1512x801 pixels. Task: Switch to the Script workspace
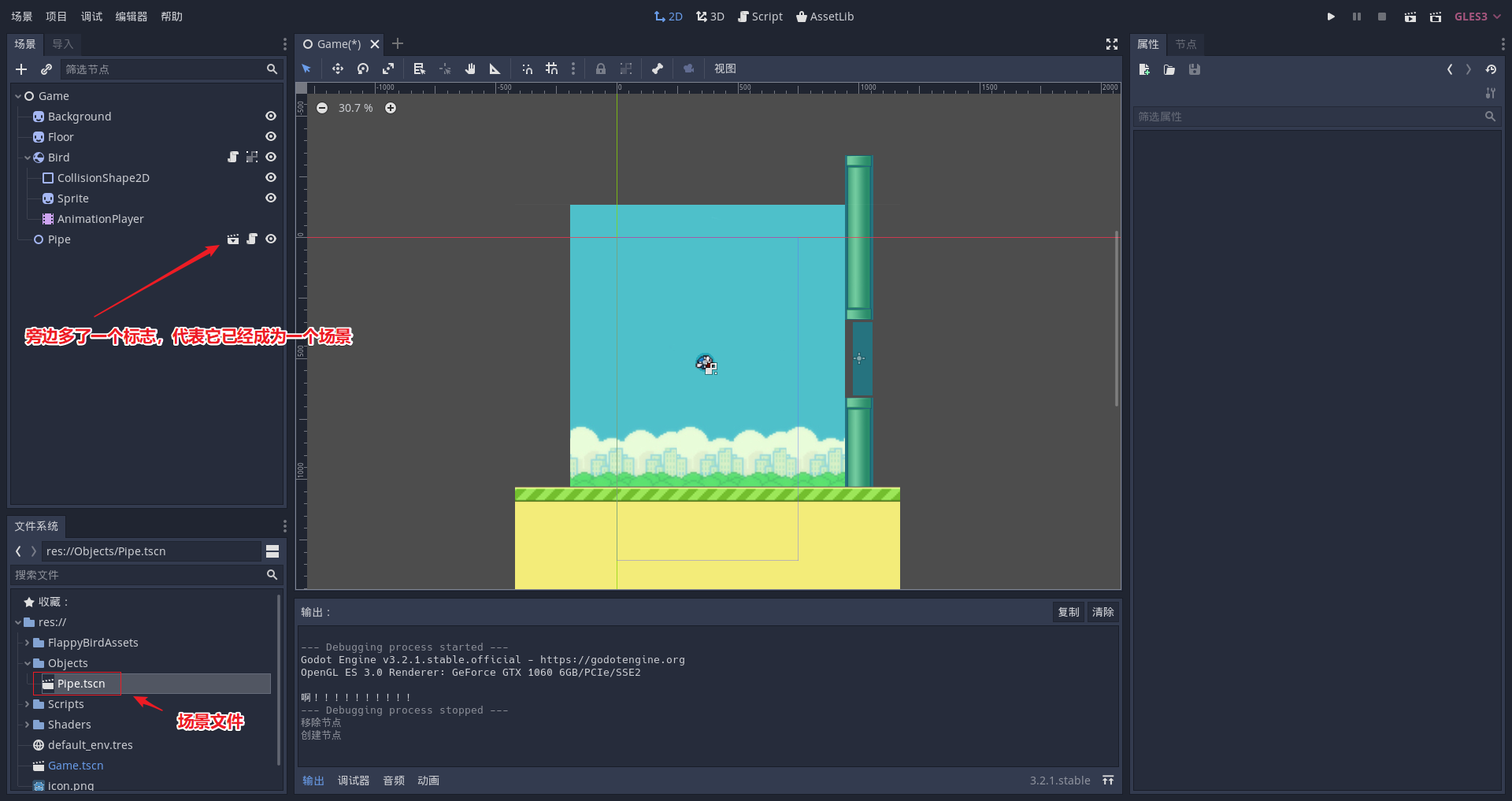(x=760, y=17)
